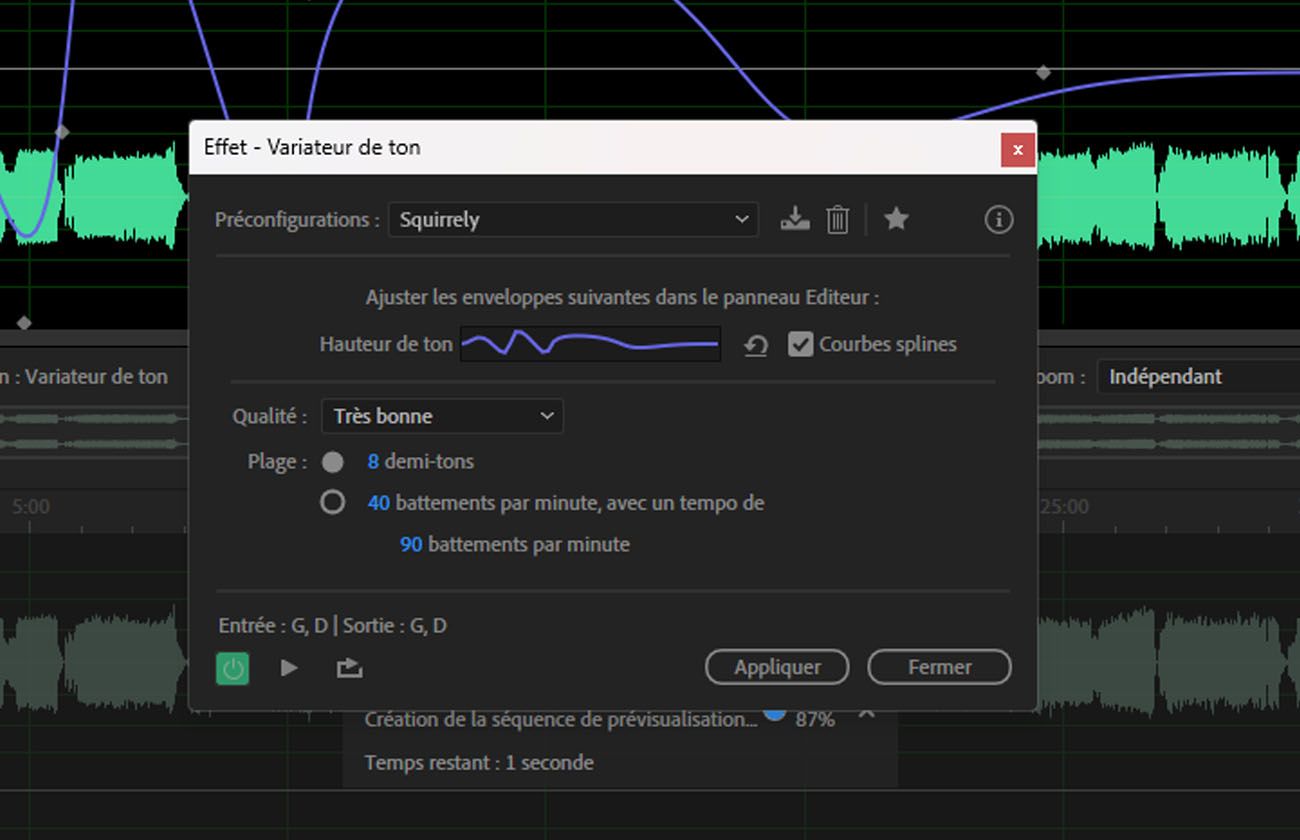Open effect info via the circled i icon

tap(998, 219)
